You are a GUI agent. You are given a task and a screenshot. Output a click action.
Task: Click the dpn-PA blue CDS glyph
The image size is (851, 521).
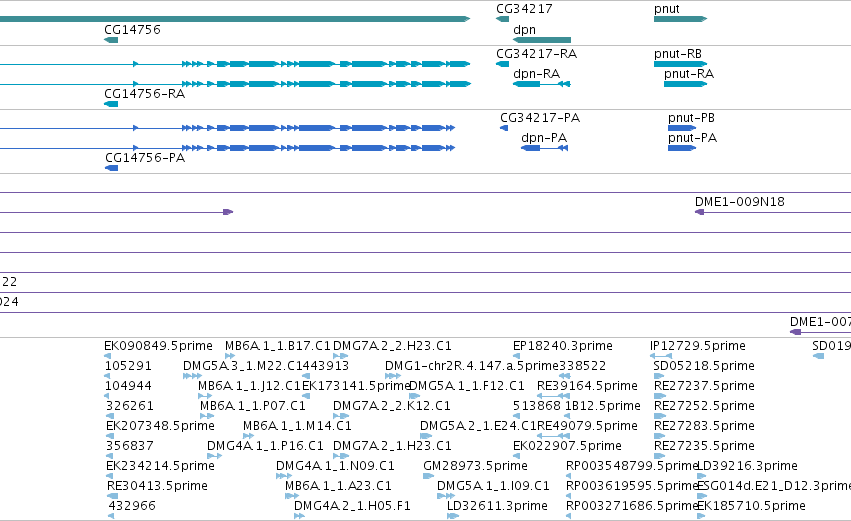(x=544, y=148)
